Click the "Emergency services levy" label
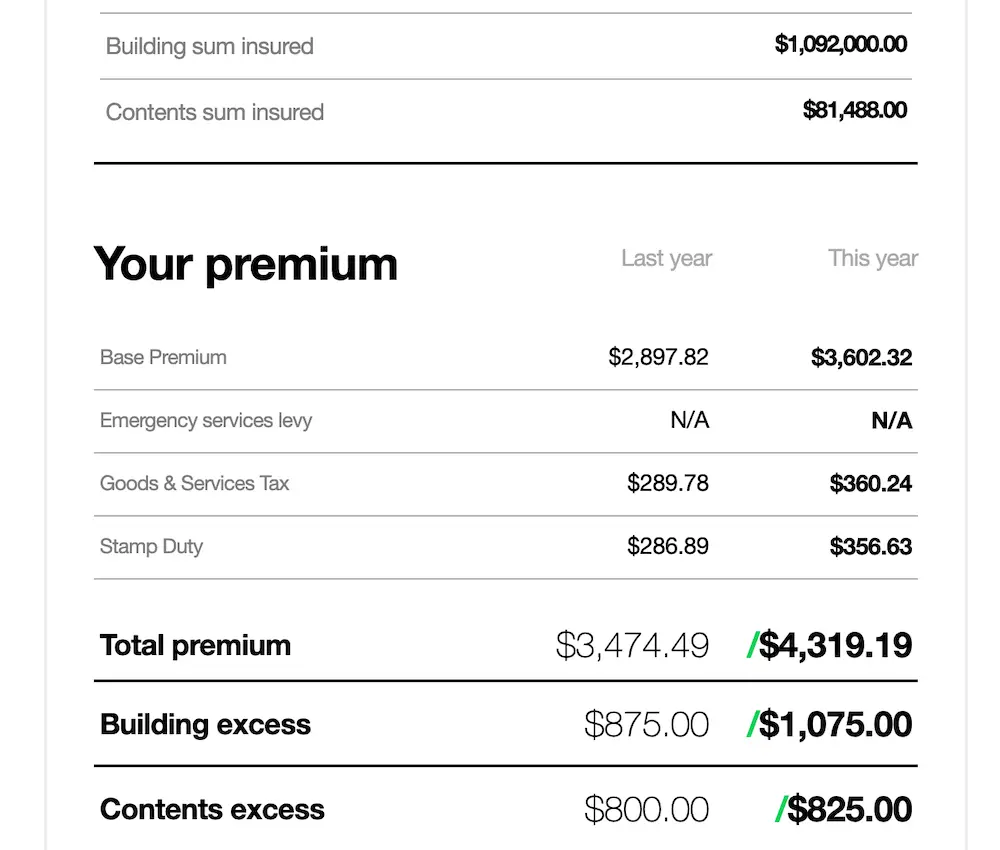The height and width of the screenshot is (850, 1000). click(206, 420)
